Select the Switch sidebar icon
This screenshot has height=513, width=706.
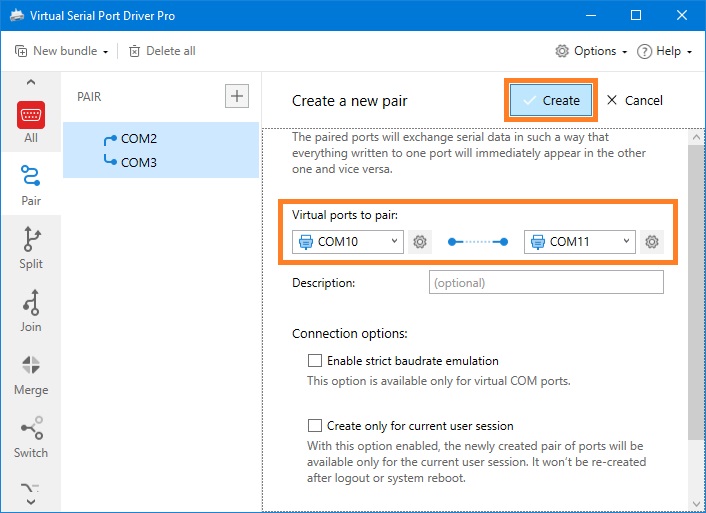[x=31, y=437]
